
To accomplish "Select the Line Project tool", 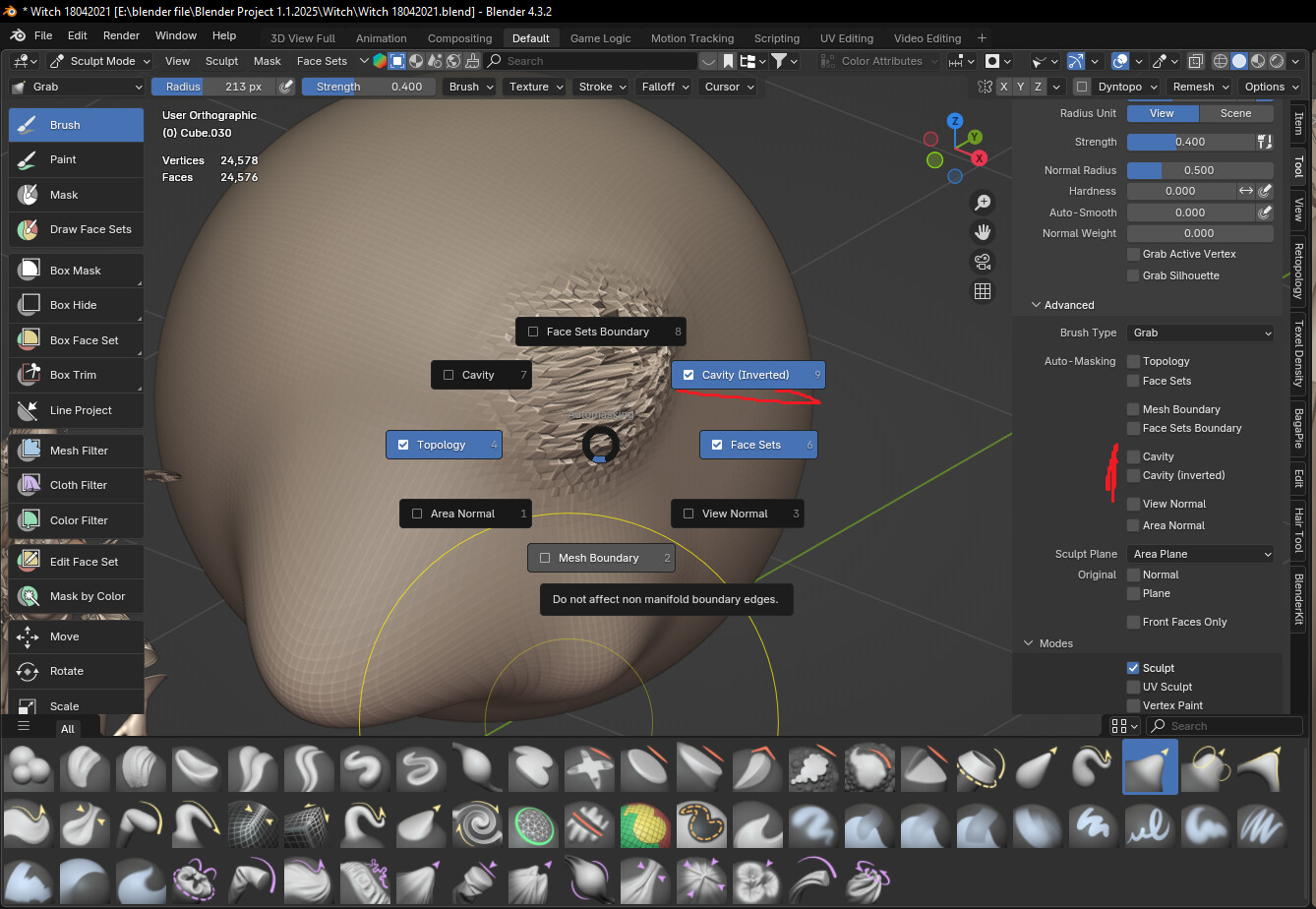I will point(77,410).
